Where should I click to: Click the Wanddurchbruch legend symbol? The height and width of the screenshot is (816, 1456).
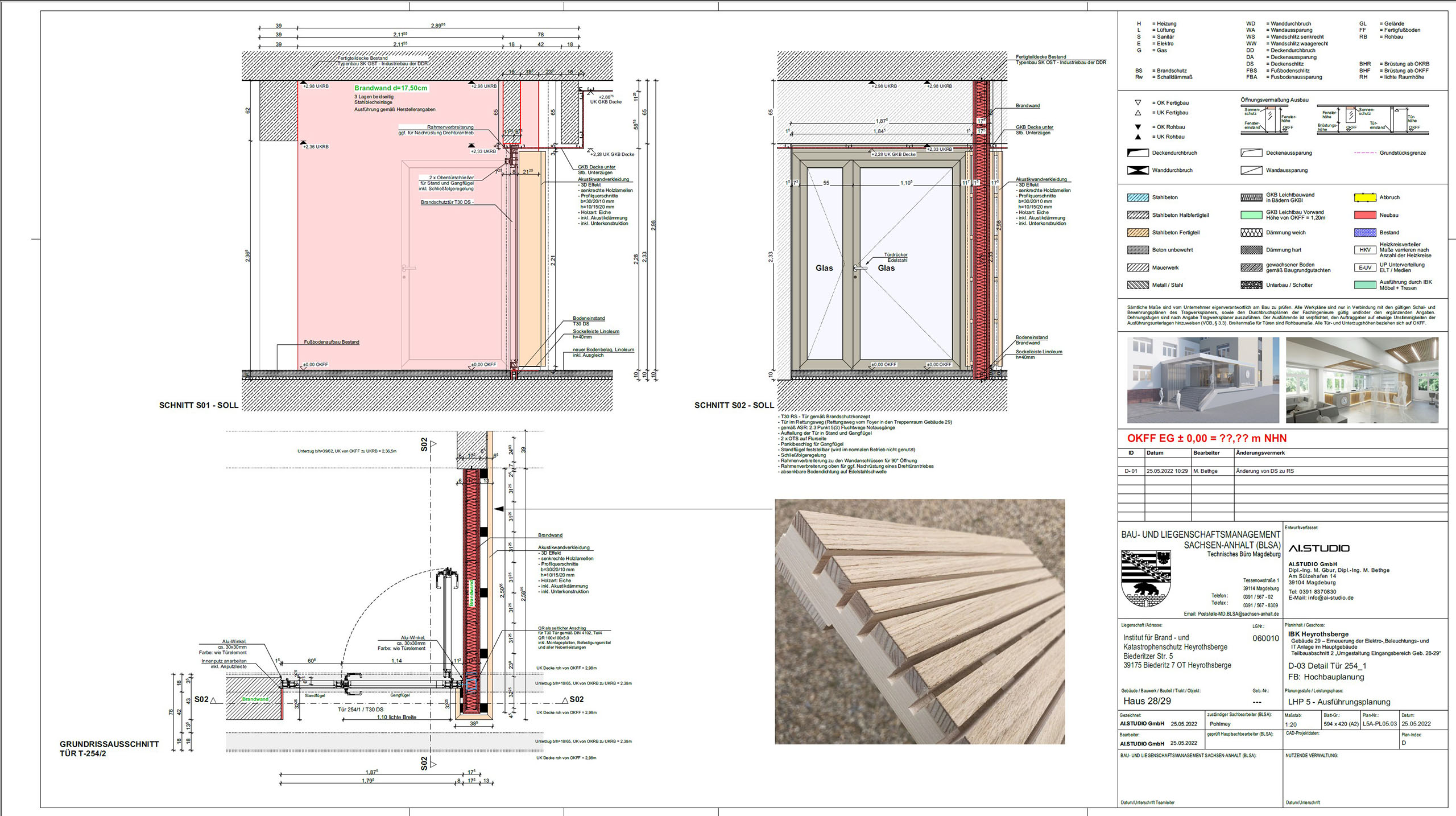[x=1137, y=170]
